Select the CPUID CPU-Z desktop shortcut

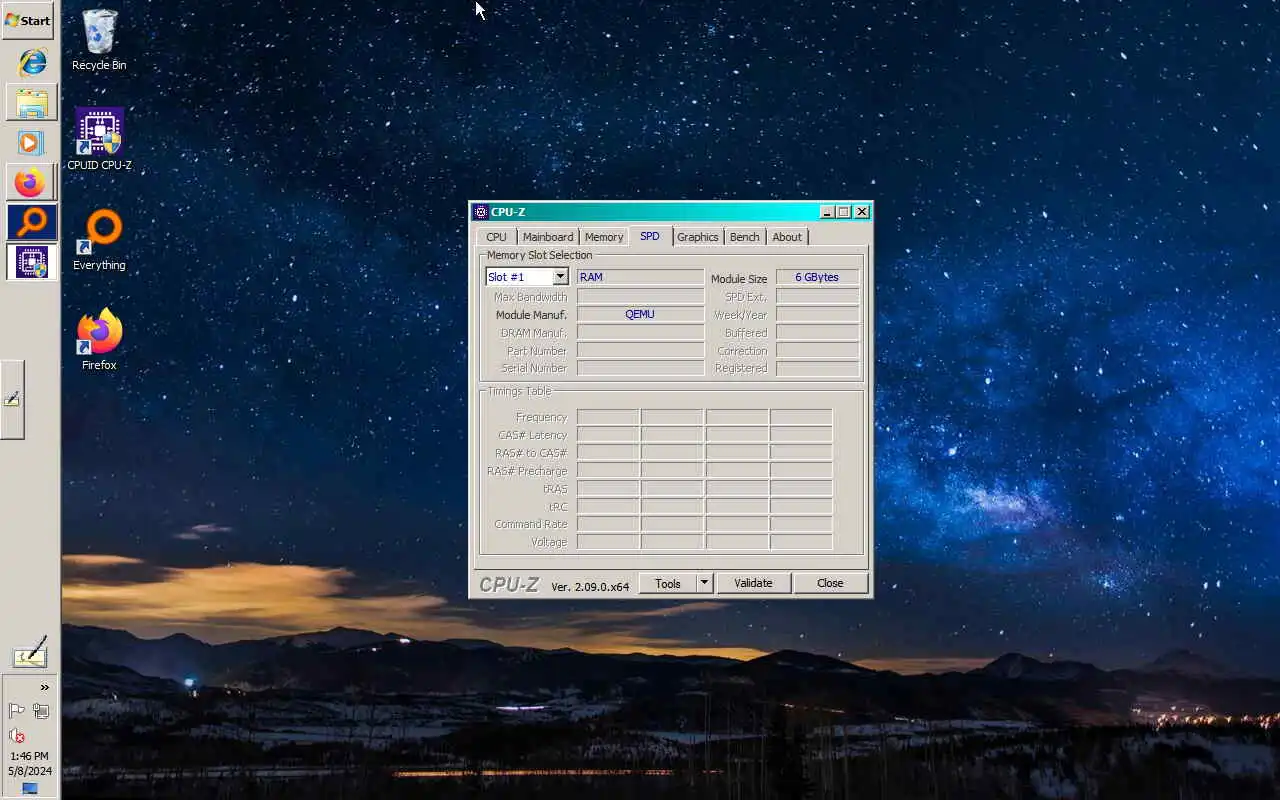click(99, 140)
